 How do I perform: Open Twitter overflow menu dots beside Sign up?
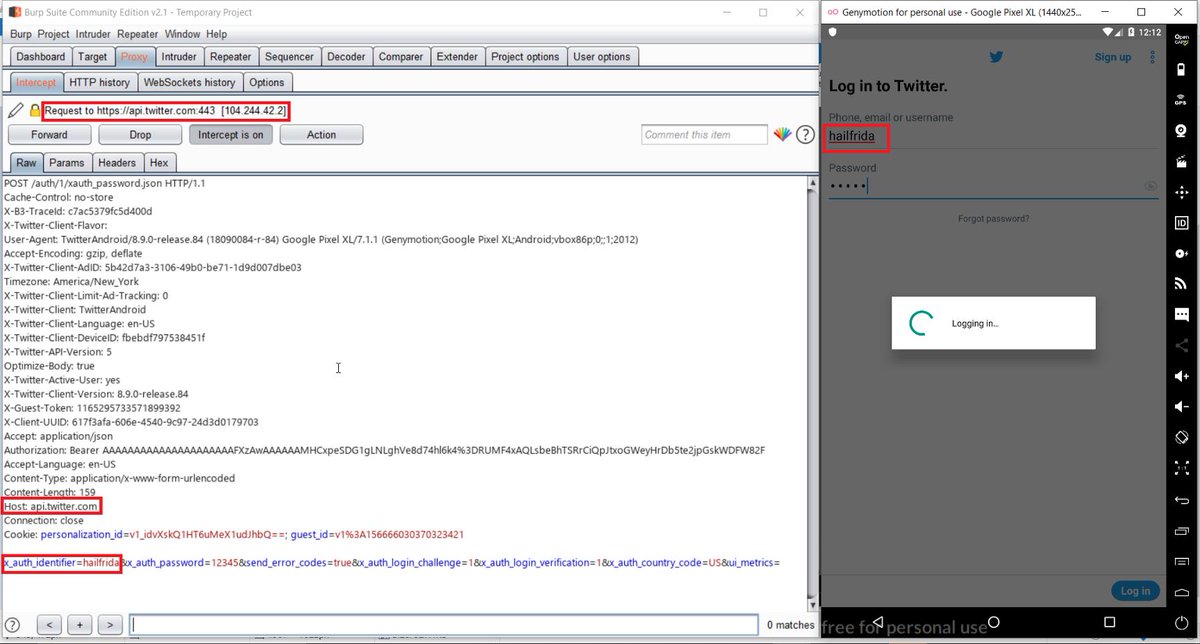pyautogui.click(x=1152, y=57)
